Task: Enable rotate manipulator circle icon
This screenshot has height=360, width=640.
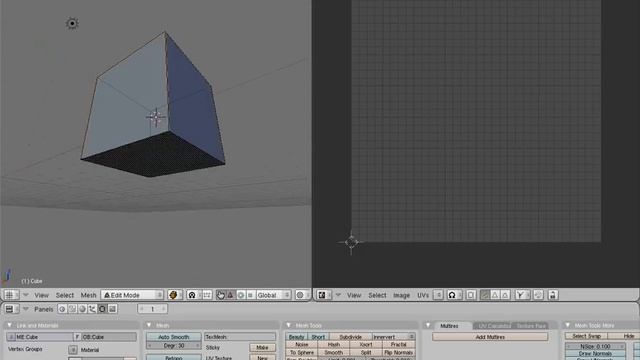Action: [241, 295]
